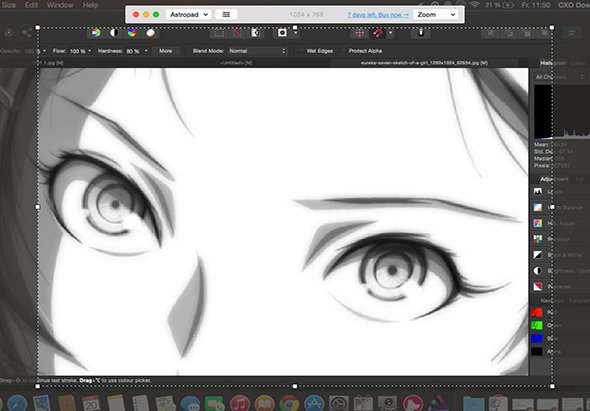Click the girl sketch image canvas
The width and height of the screenshot is (590, 411).
[263, 221]
